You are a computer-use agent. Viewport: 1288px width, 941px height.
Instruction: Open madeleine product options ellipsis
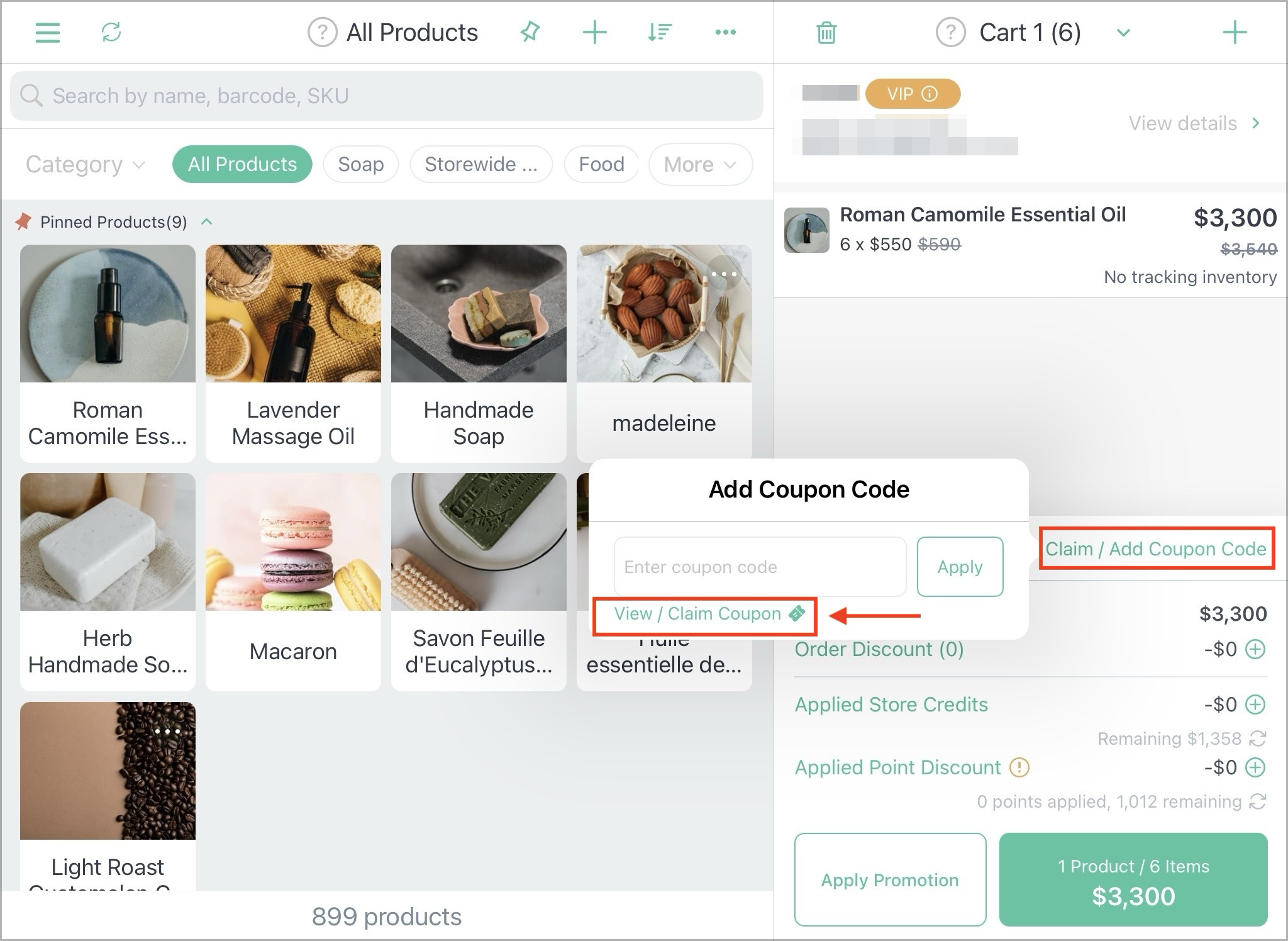pyautogui.click(x=724, y=274)
